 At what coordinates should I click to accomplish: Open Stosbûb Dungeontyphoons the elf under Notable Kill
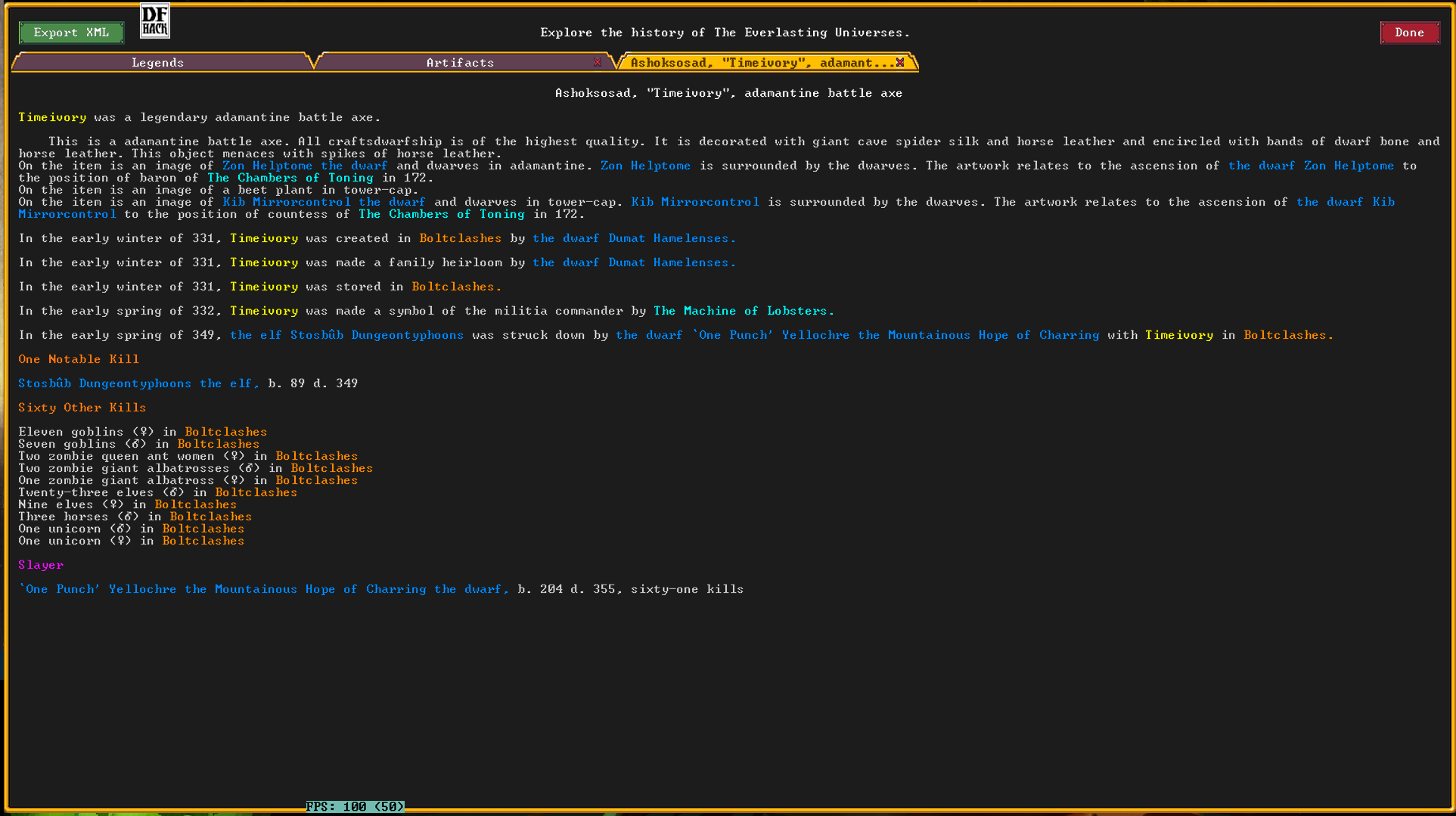click(138, 383)
